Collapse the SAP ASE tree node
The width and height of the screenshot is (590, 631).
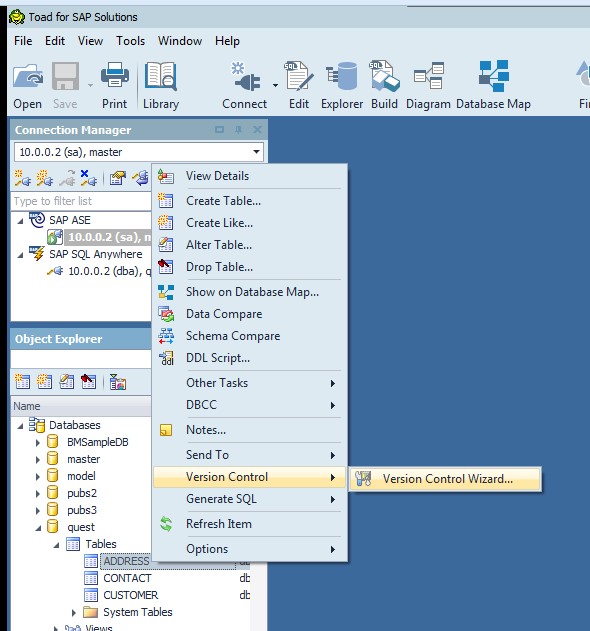coord(20,221)
